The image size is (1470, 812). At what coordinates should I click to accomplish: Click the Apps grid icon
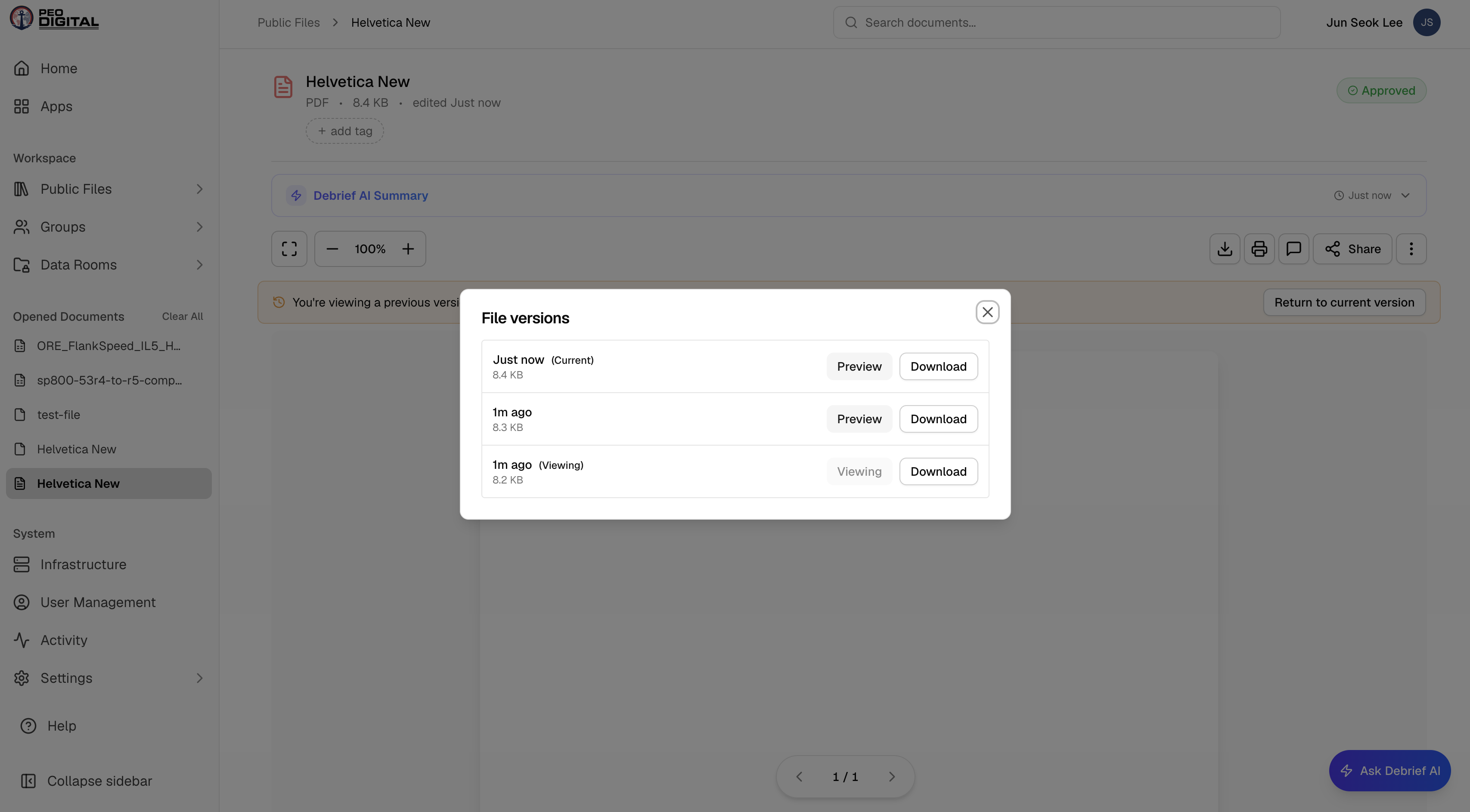[22, 107]
